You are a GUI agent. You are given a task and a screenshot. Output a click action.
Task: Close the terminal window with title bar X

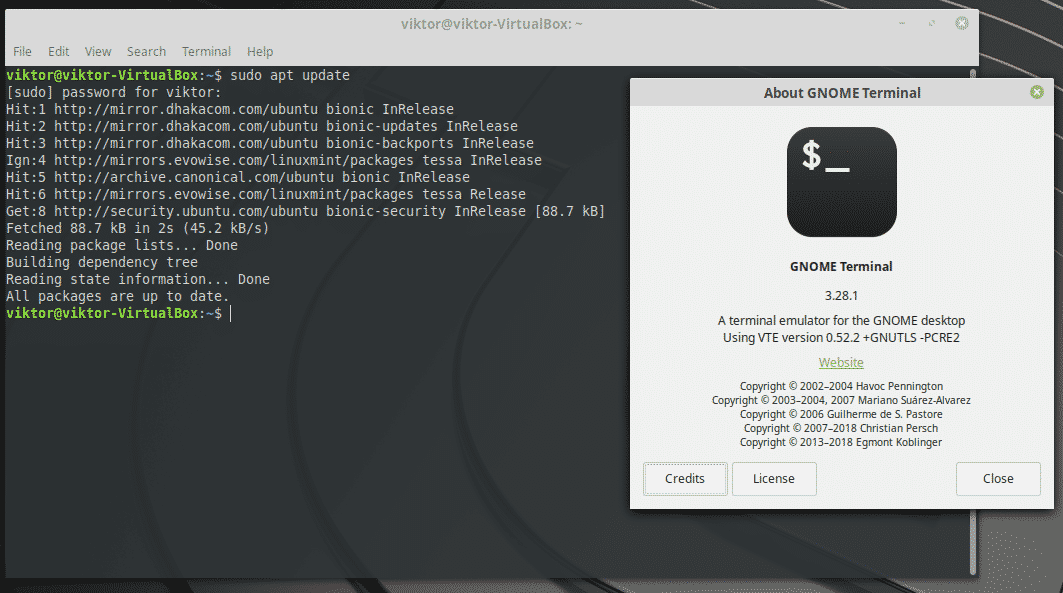[x=961, y=23]
